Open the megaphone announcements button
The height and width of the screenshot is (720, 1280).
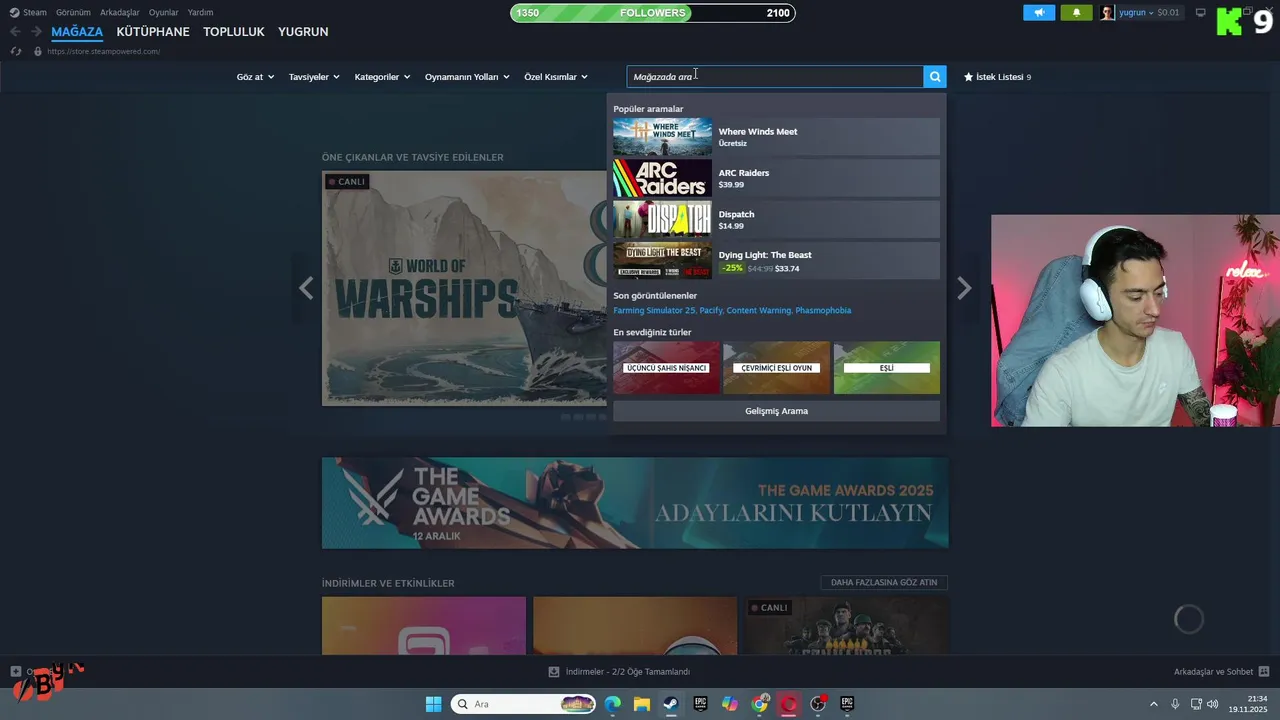1039,13
